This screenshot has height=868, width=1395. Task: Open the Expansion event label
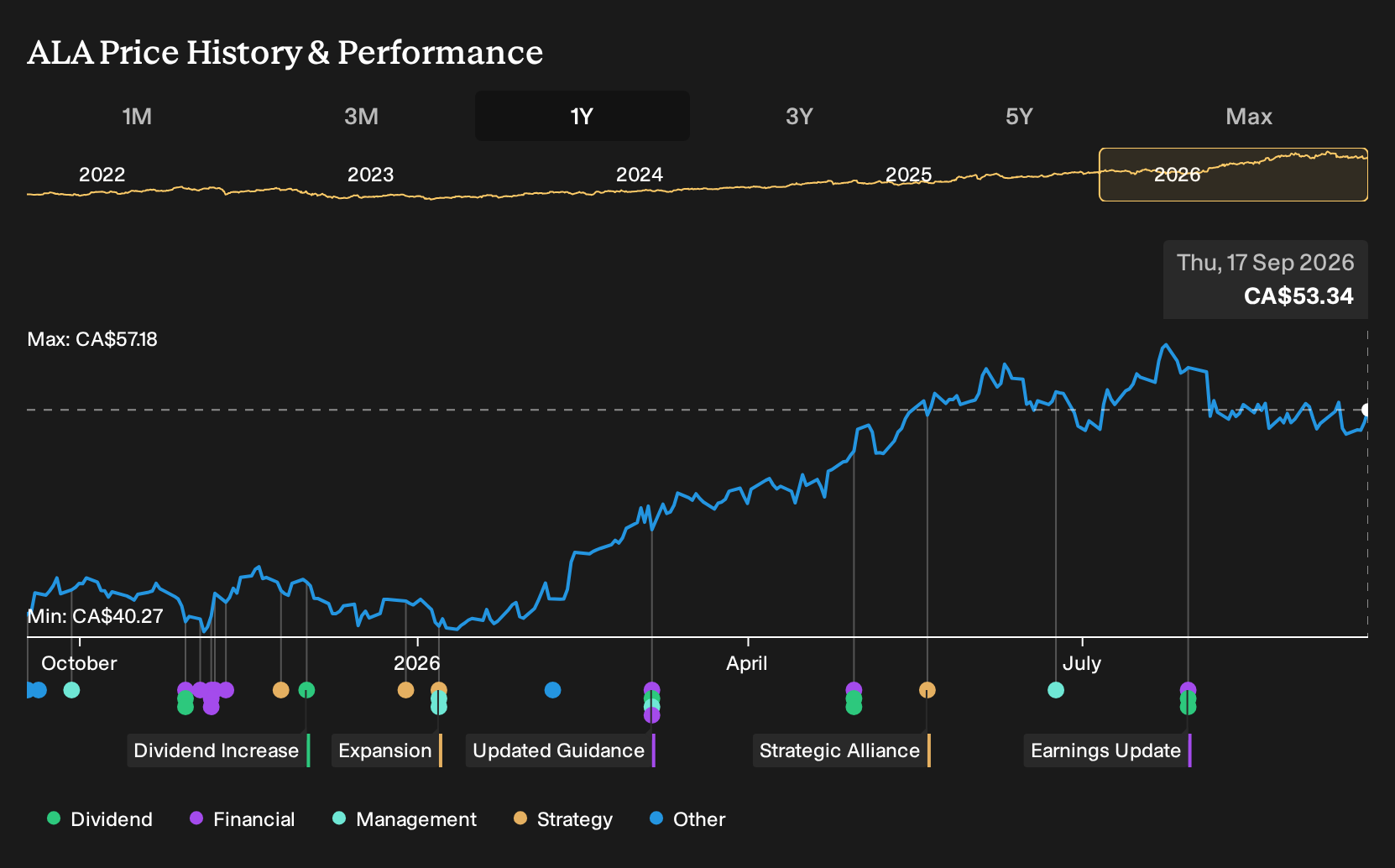point(387,750)
